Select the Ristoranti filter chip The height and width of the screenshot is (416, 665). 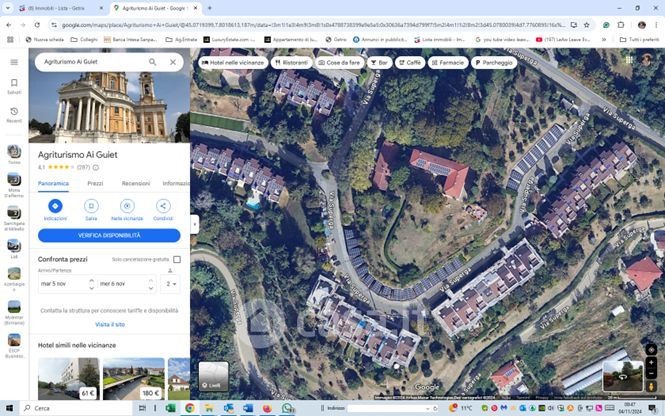[291, 62]
